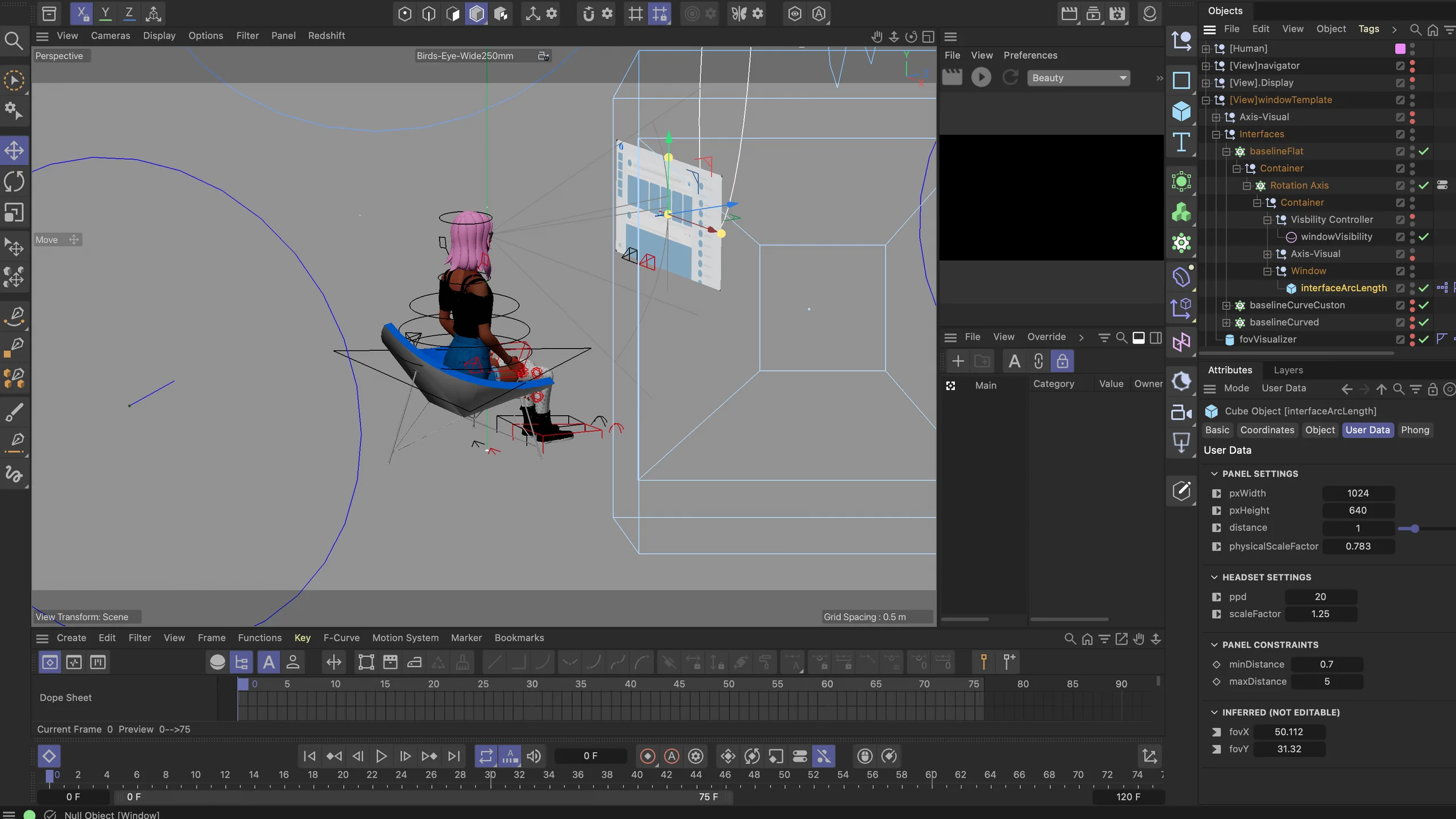
Task: Click the [Human] layer color swatch
Action: pos(1400,49)
